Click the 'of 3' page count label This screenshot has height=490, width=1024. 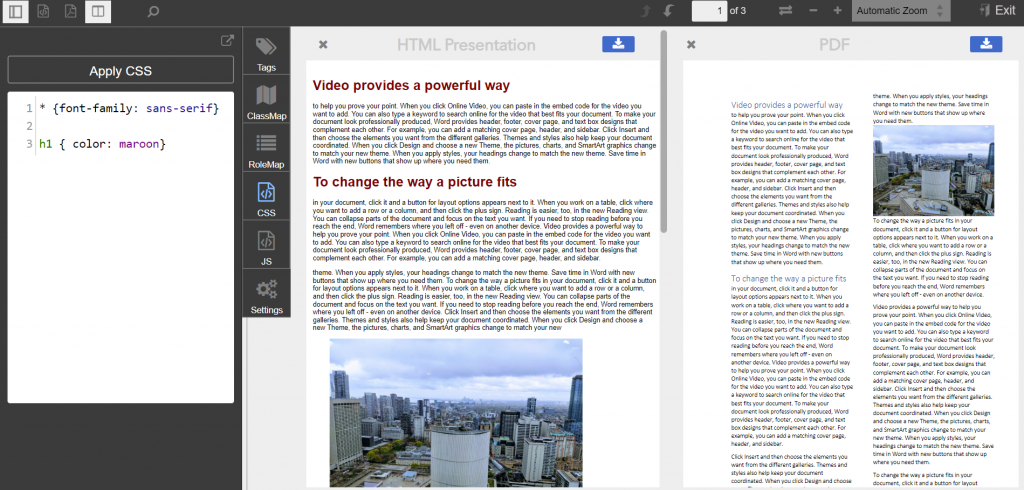coord(738,10)
